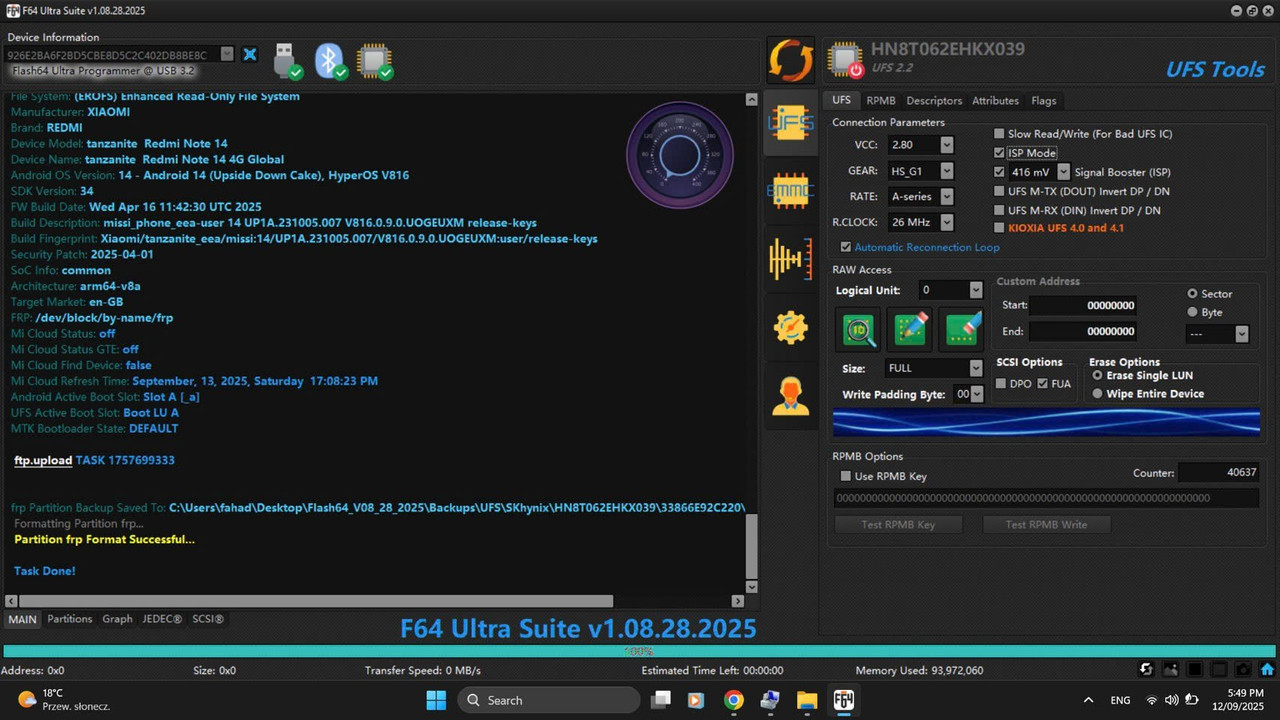Click the Start address field
The image size is (1280, 720).
tap(1083, 305)
